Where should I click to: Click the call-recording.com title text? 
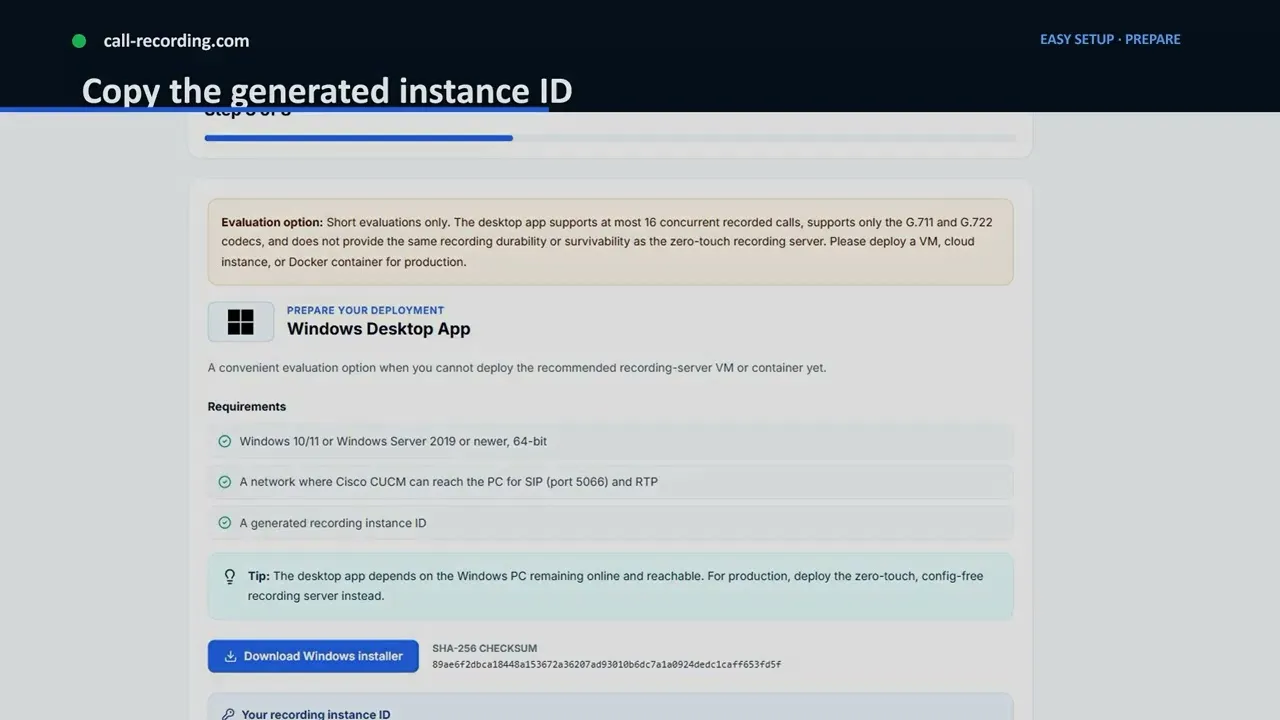coord(176,41)
